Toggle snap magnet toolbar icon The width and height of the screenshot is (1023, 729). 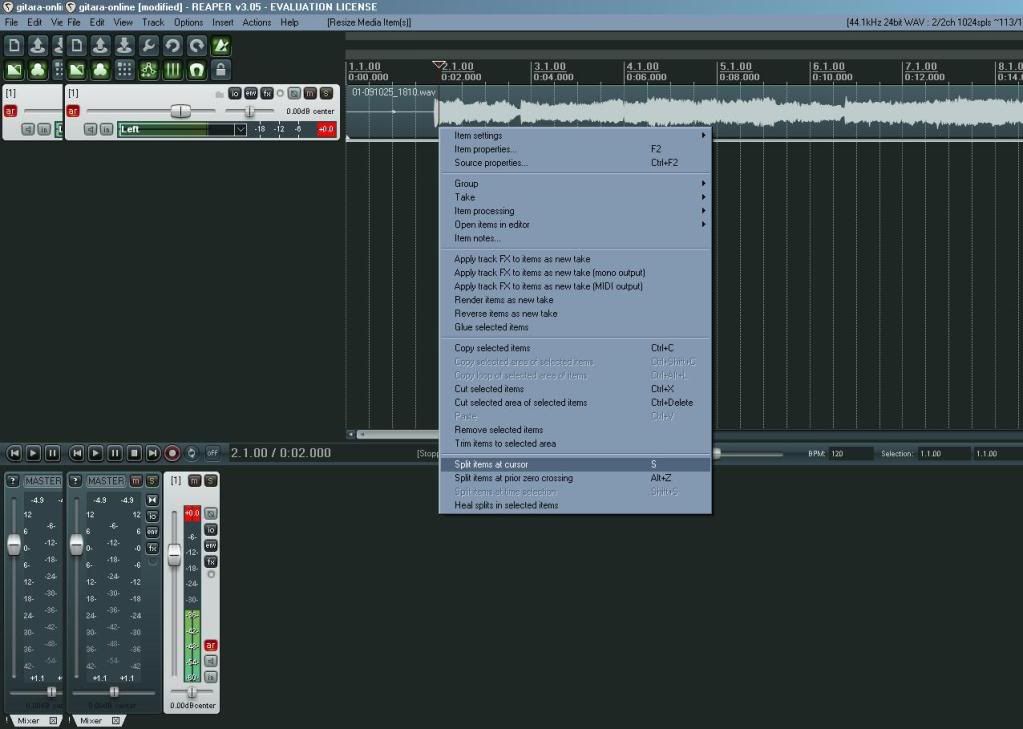pyautogui.click(x=196, y=69)
